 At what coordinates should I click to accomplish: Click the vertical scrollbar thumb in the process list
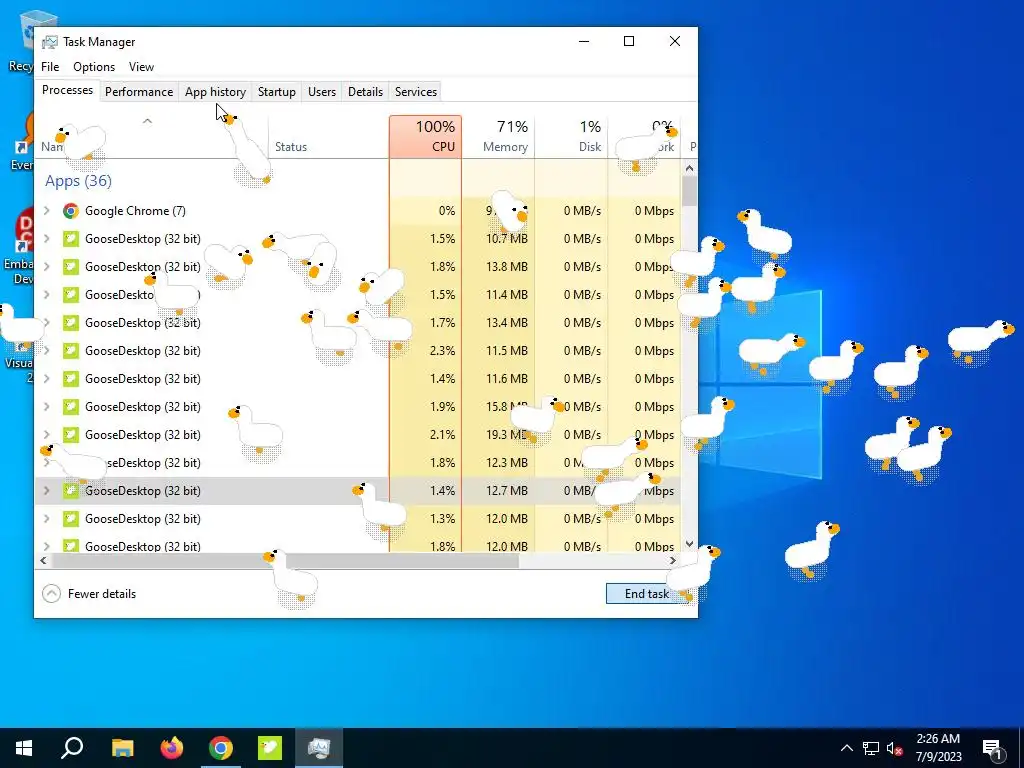tap(689, 192)
